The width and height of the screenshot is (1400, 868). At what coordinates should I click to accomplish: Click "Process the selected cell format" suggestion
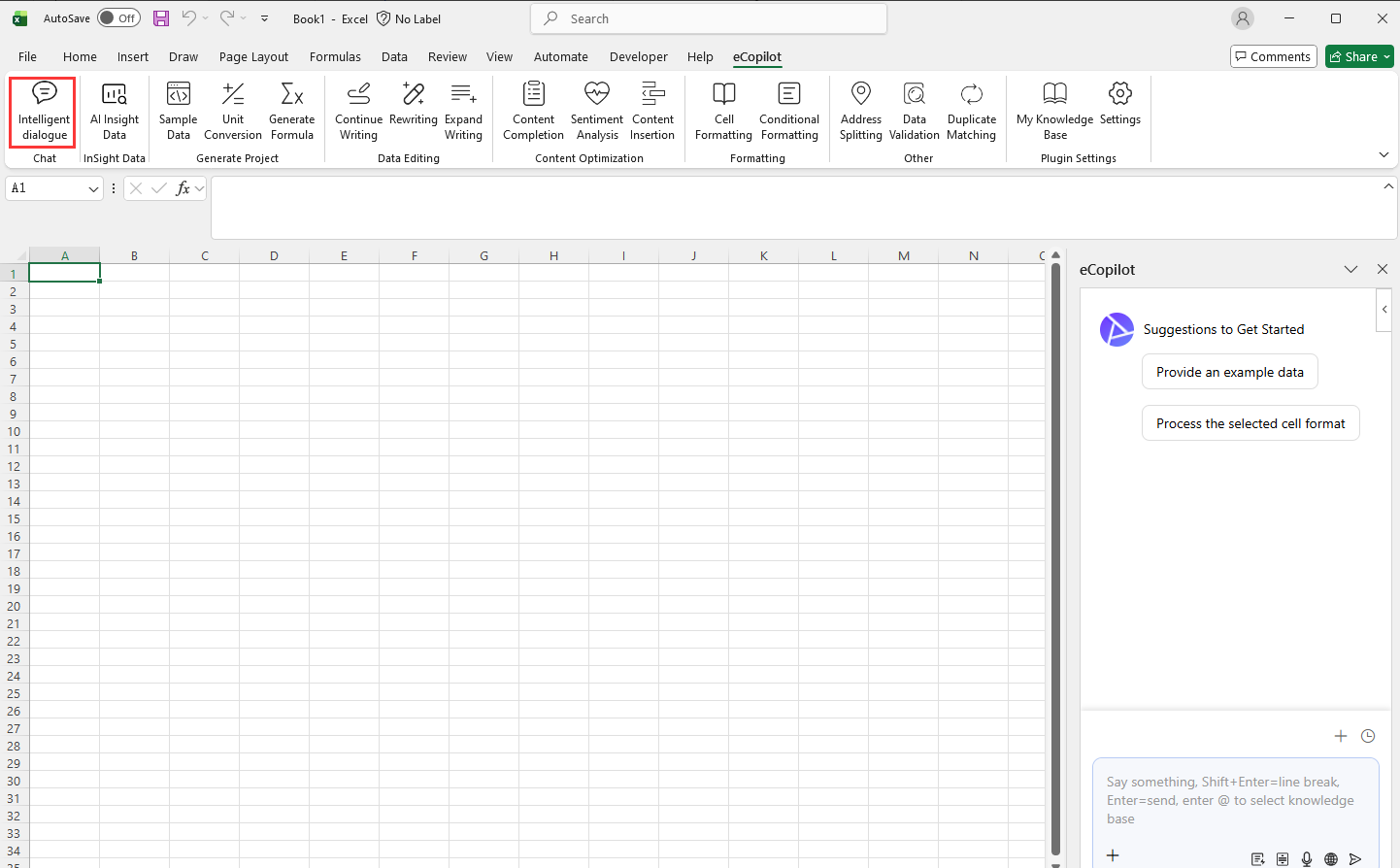1250,423
